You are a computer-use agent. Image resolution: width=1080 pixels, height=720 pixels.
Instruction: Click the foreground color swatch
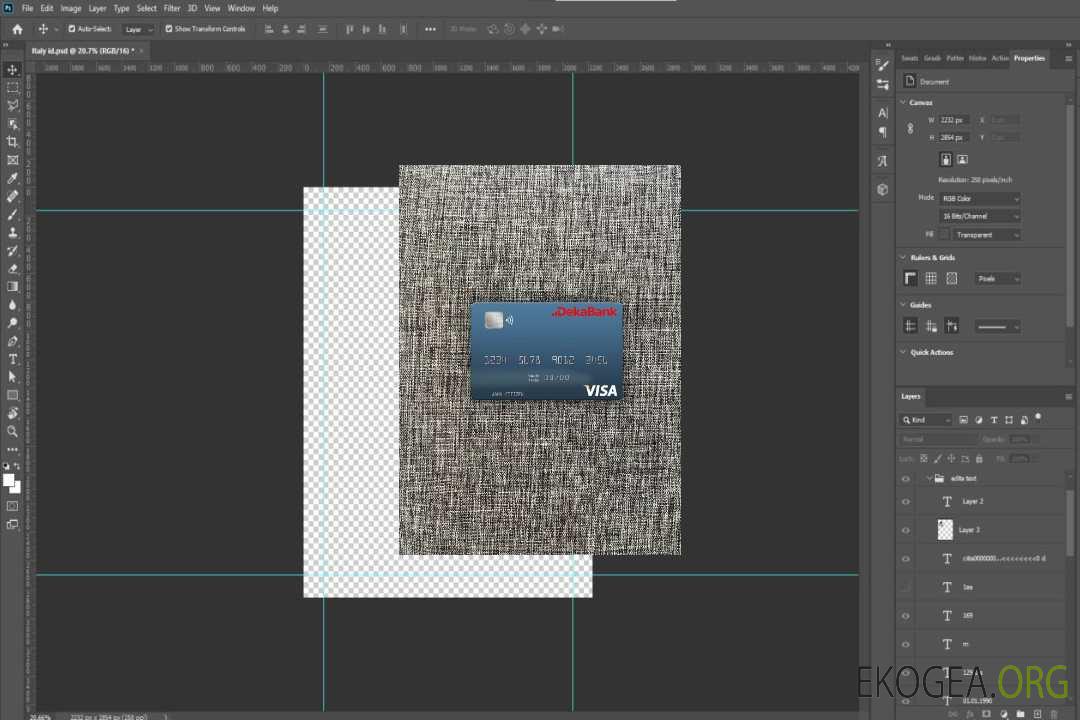click(9, 480)
